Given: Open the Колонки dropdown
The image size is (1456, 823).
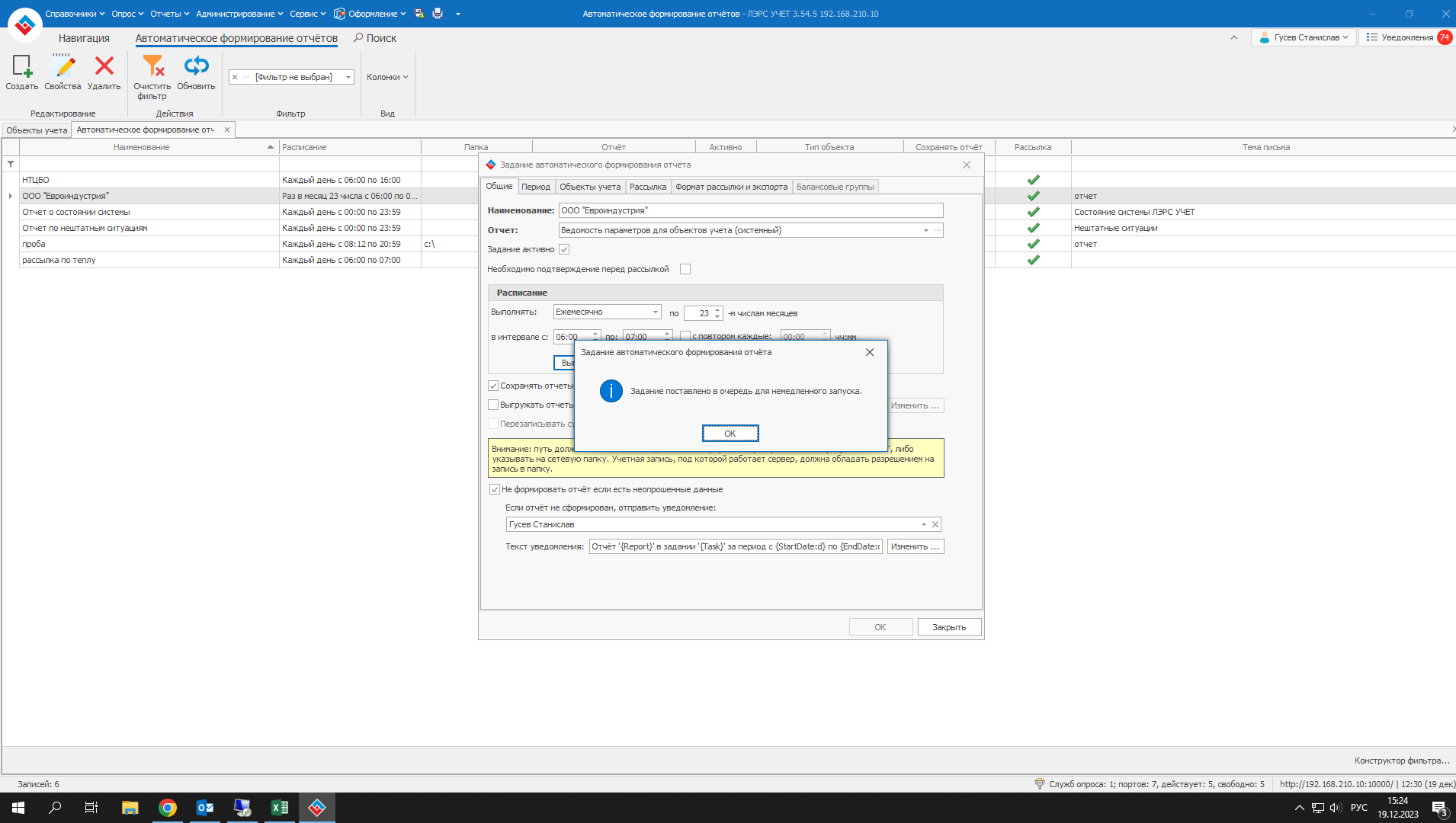Looking at the screenshot, I should pos(387,77).
